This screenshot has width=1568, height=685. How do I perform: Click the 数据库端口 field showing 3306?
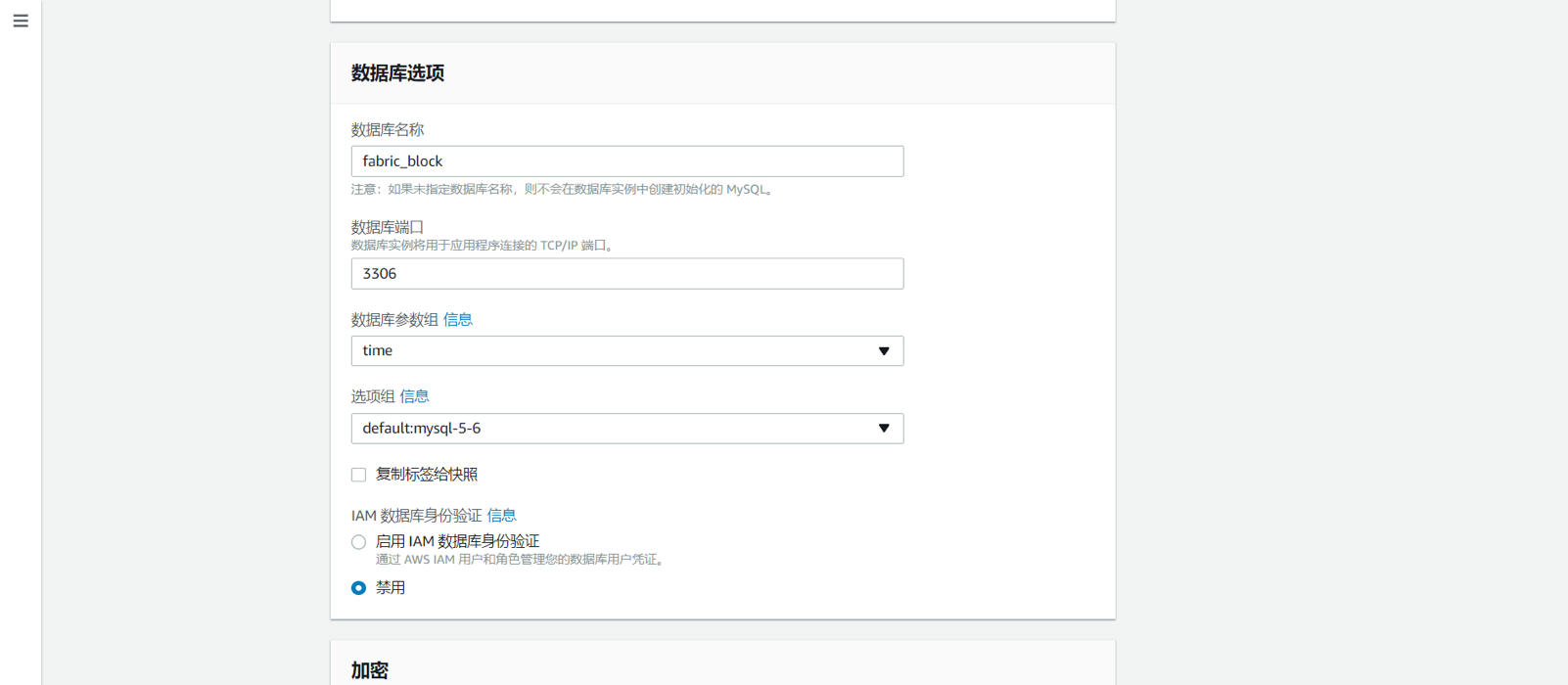point(626,274)
